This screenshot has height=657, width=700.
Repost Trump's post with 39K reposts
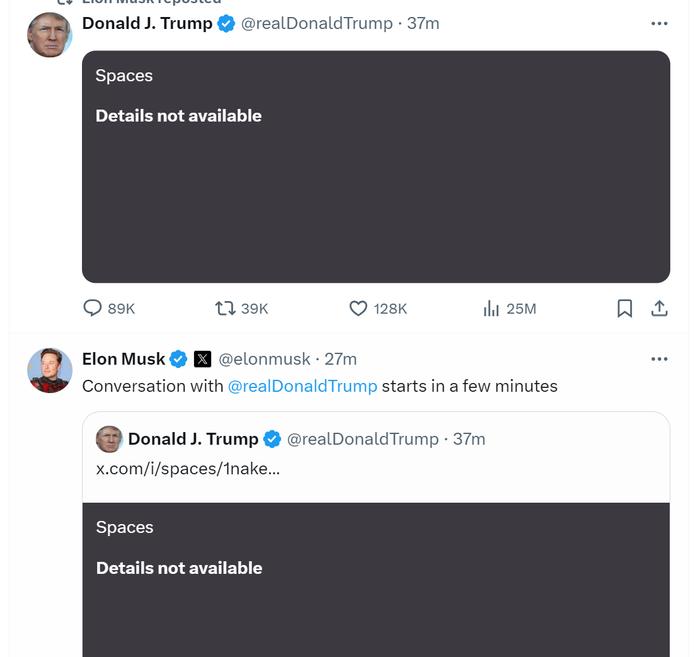[226, 308]
